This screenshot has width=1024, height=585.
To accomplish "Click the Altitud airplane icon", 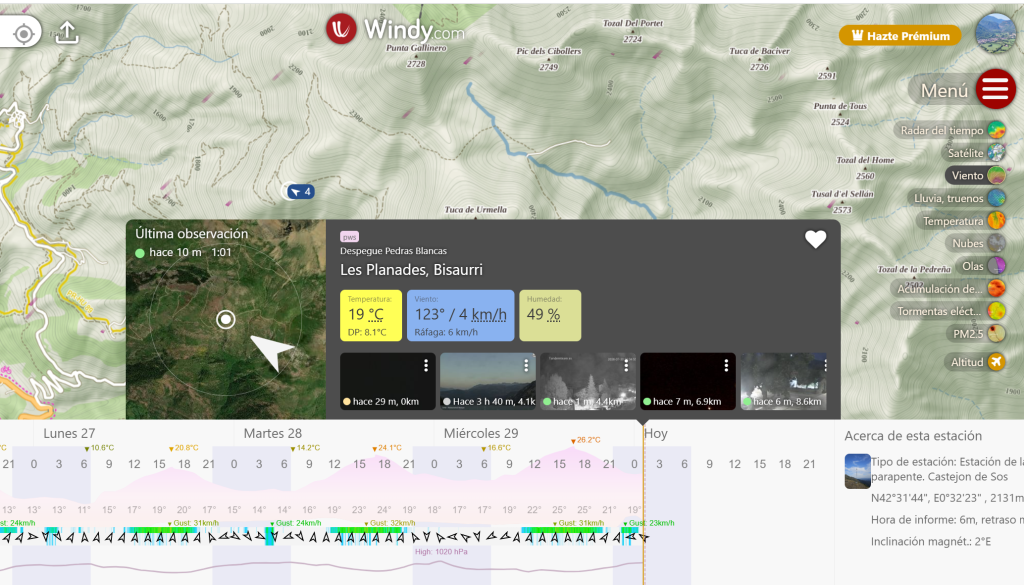I will coord(997,362).
